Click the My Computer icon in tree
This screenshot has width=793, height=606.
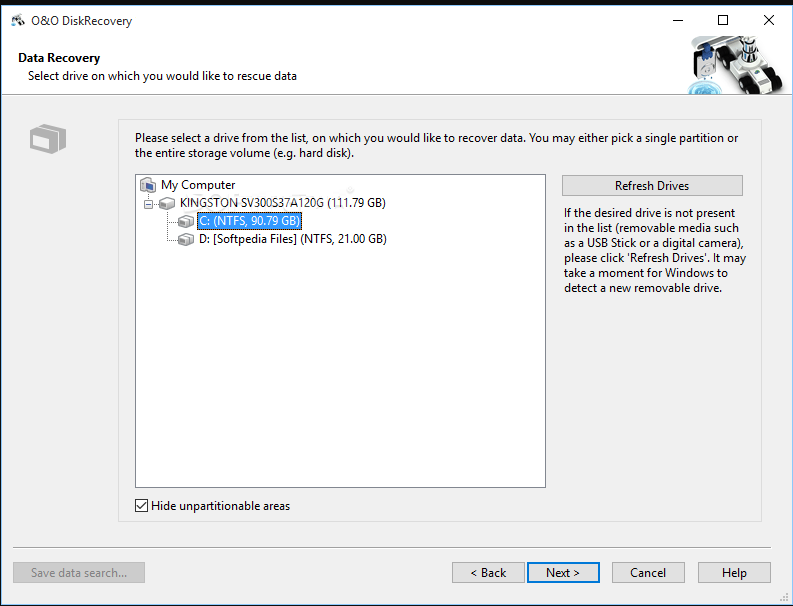point(148,185)
